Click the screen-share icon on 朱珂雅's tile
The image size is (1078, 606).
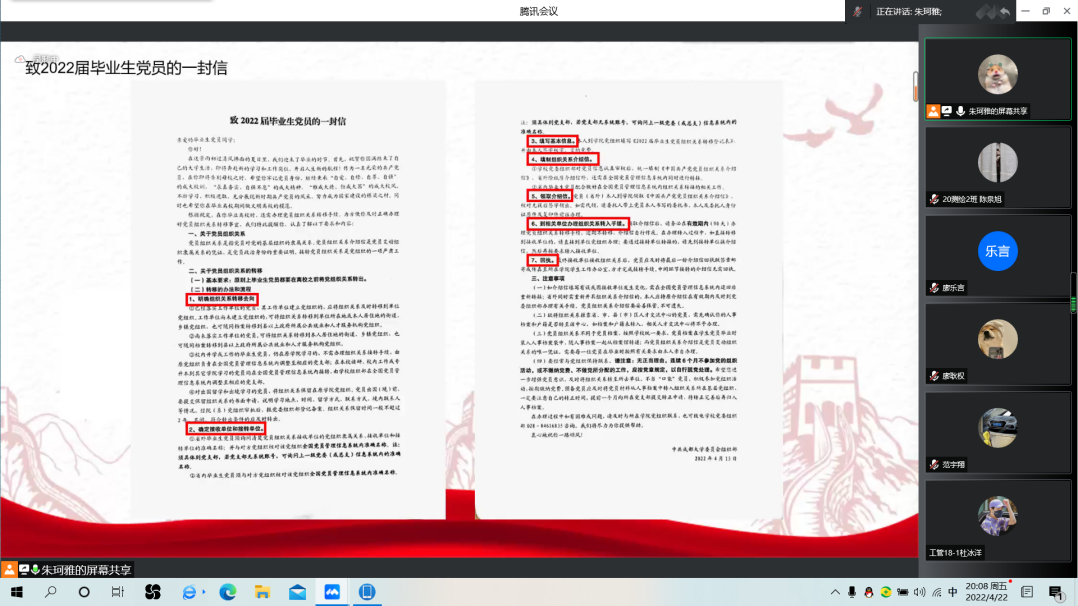[x=946, y=111]
